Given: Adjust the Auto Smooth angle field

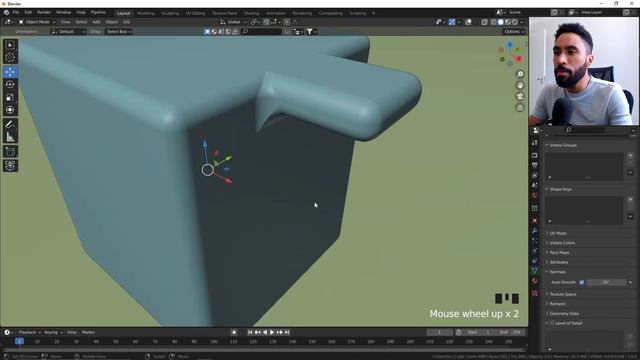Looking at the screenshot, I should click(606, 282).
